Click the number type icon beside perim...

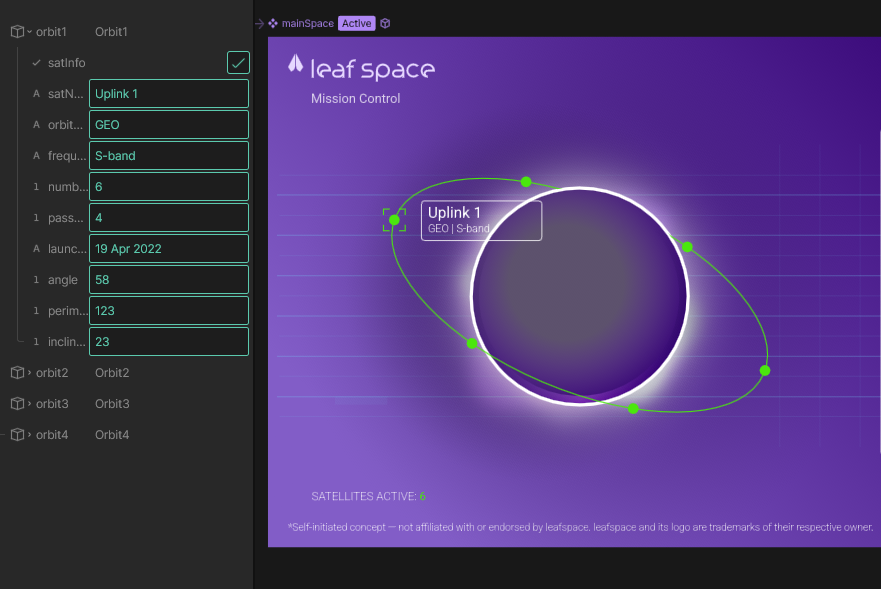(37, 310)
